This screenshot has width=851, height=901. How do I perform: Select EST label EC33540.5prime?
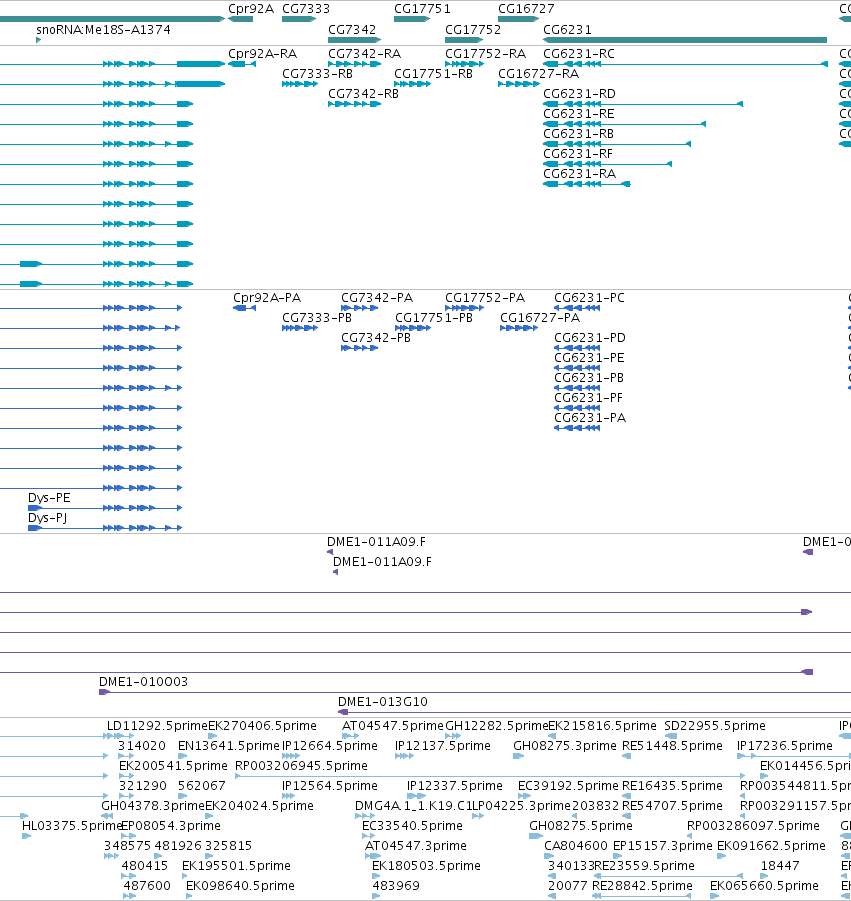point(412,826)
